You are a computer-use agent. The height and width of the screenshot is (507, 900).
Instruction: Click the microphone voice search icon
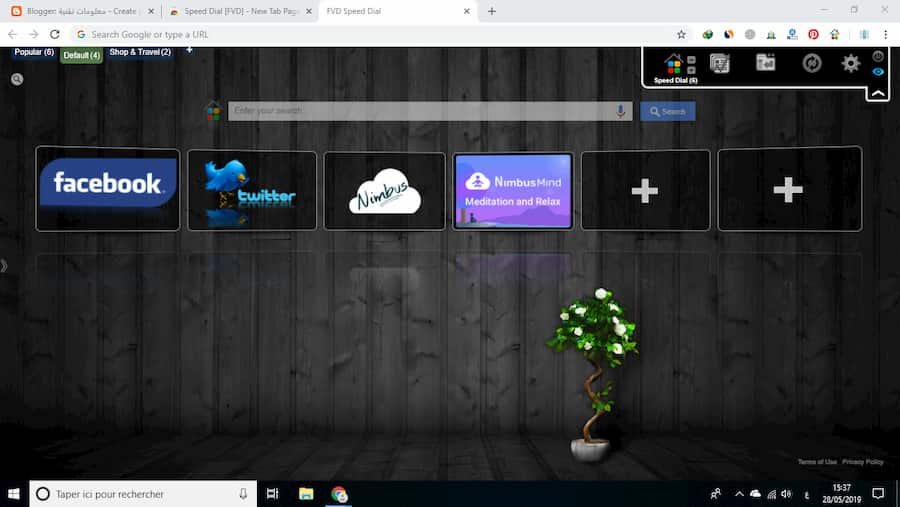(x=621, y=111)
